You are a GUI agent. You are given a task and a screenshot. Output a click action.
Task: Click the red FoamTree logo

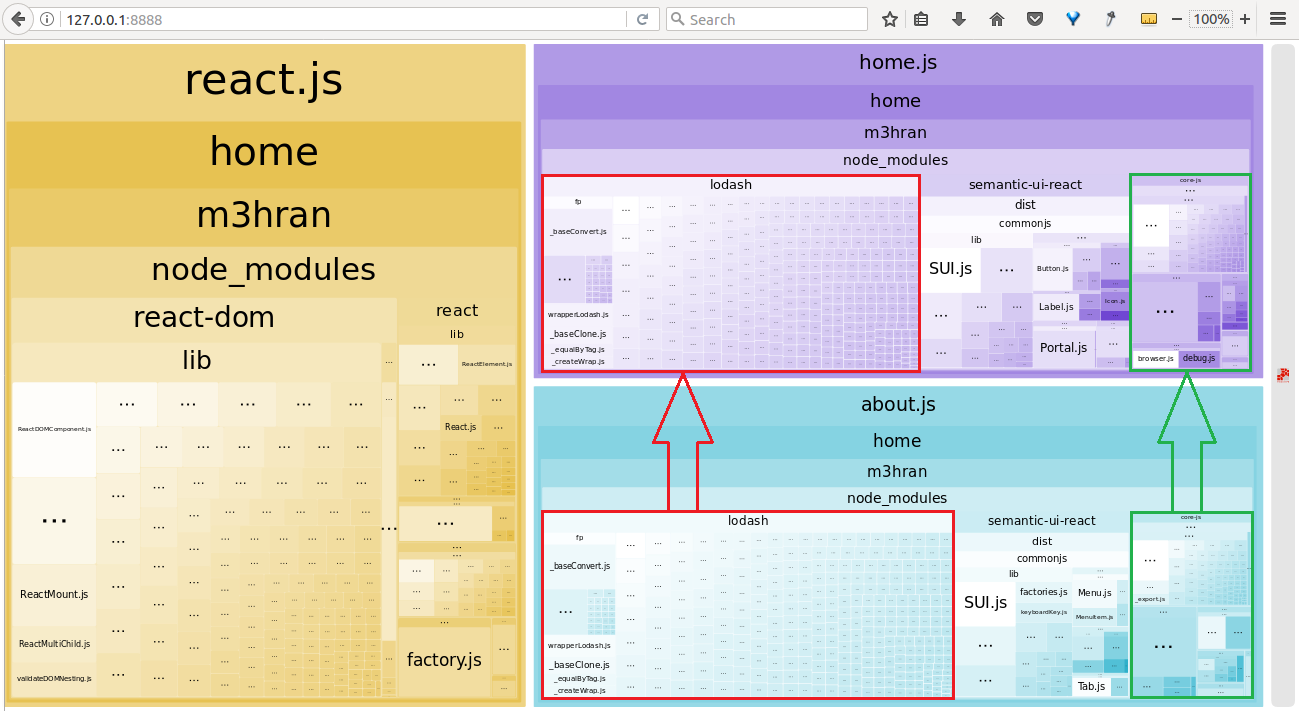pos(1283,376)
